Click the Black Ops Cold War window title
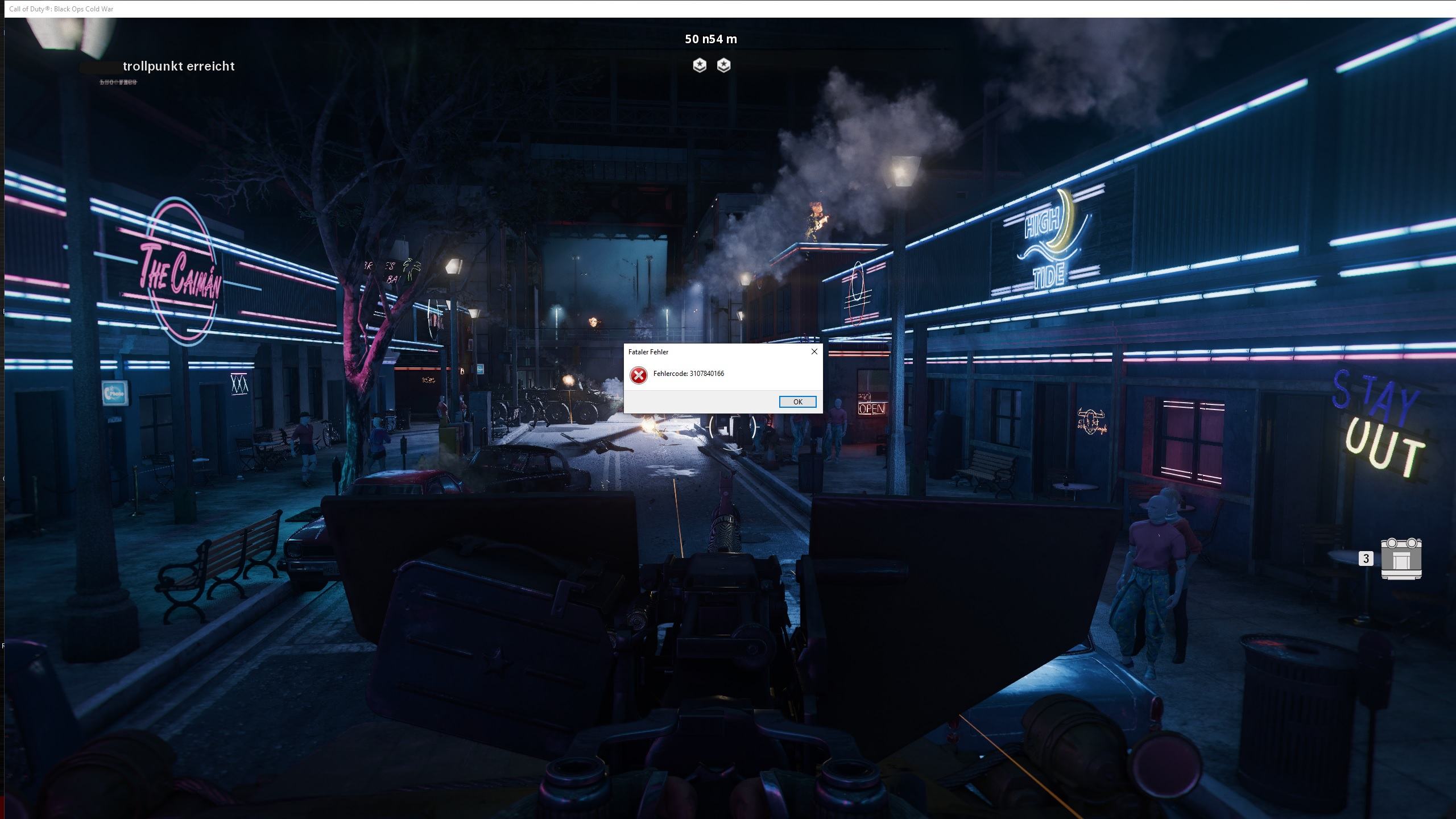Image resolution: width=1456 pixels, height=819 pixels. point(61,9)
